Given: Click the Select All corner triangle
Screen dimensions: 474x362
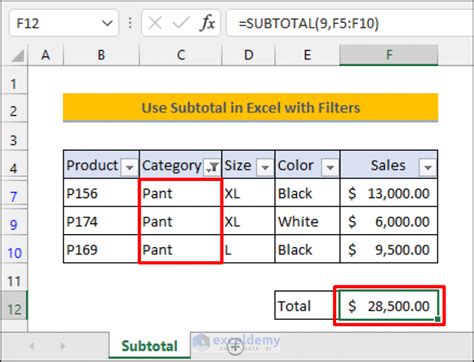Looking at the screenshot, I should coord(18,56).
